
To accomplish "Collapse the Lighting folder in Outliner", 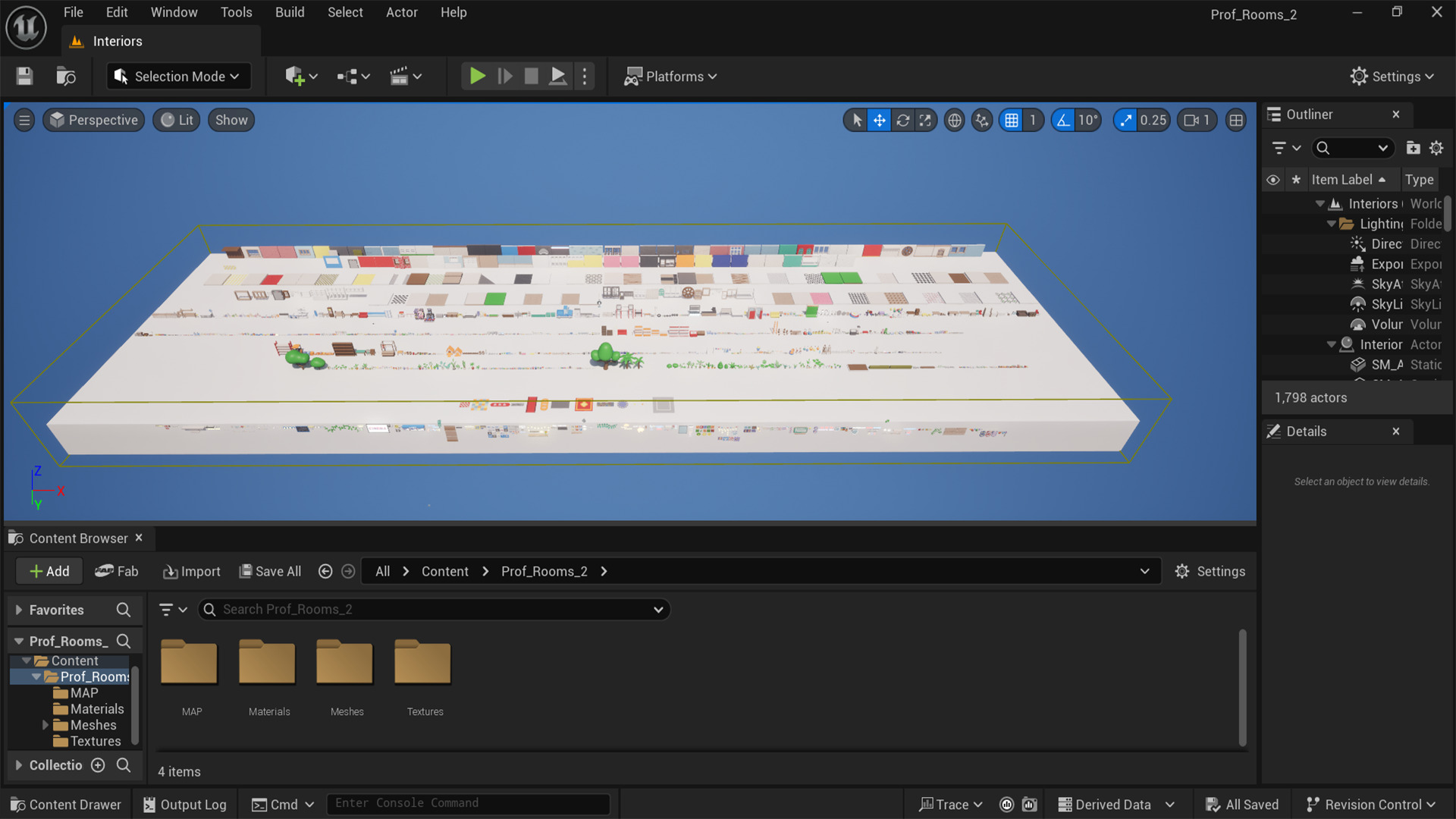I will (x=1331, y=224).
